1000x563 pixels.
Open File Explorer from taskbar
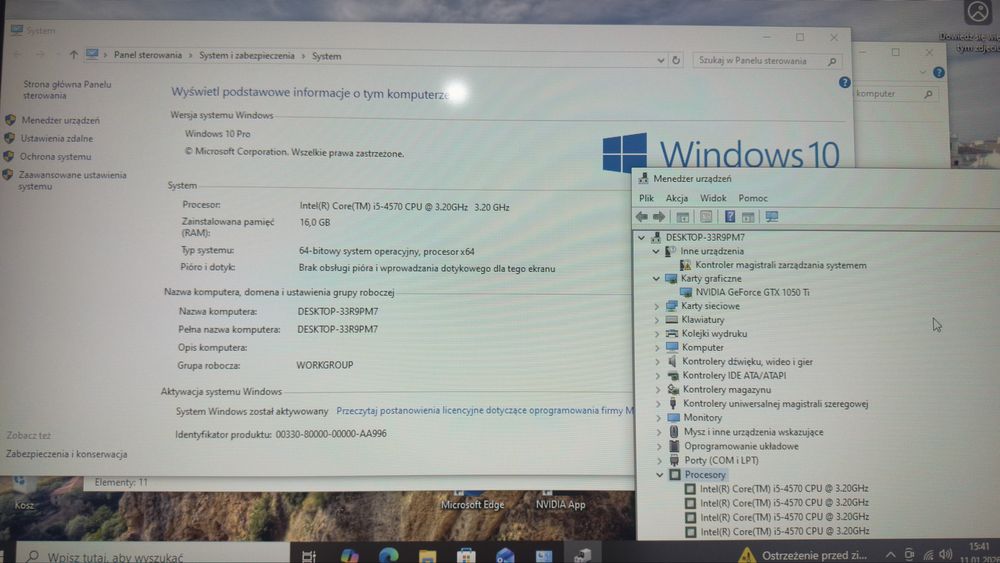pos(427,556)
